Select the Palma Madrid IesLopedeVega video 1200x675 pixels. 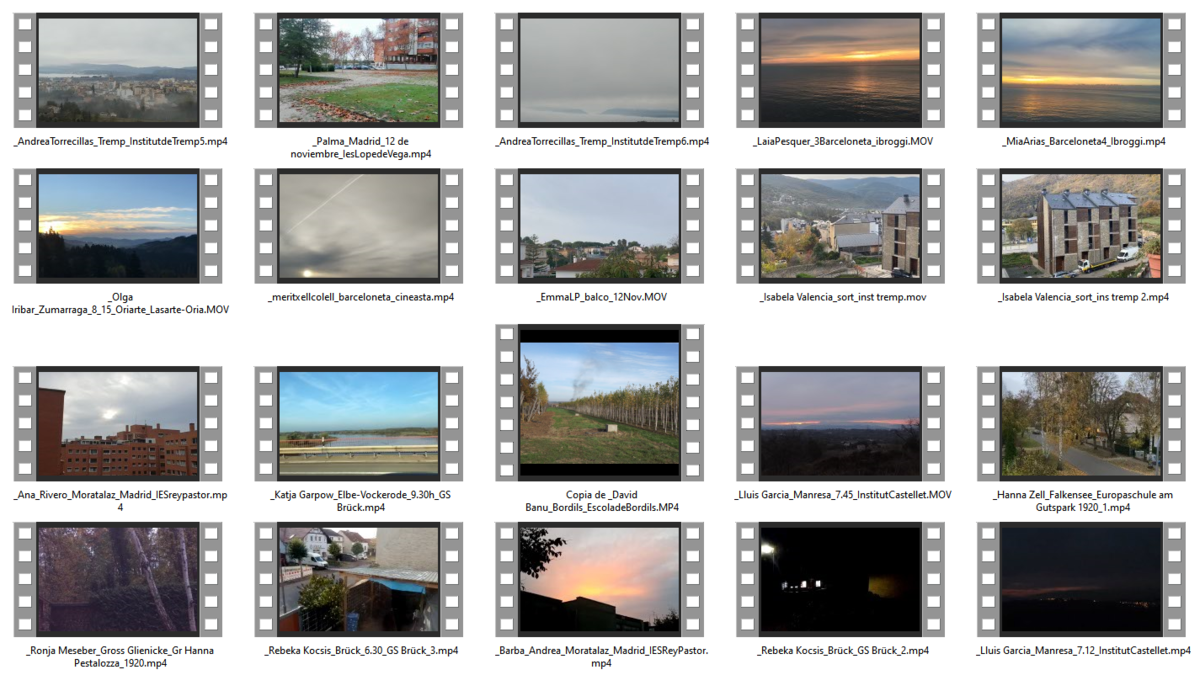358,70
